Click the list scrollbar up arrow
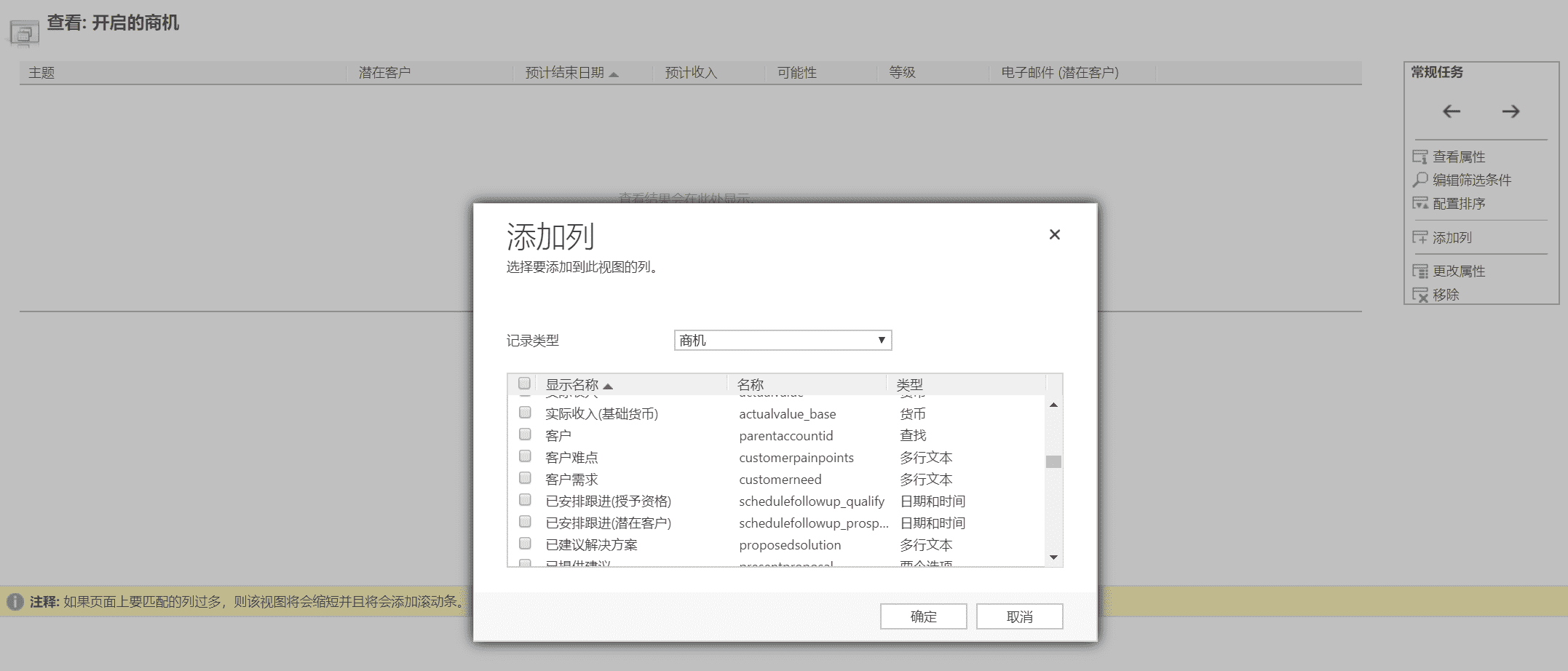This screenshot has height=671, width=1568. click(x=1053, y=405)
